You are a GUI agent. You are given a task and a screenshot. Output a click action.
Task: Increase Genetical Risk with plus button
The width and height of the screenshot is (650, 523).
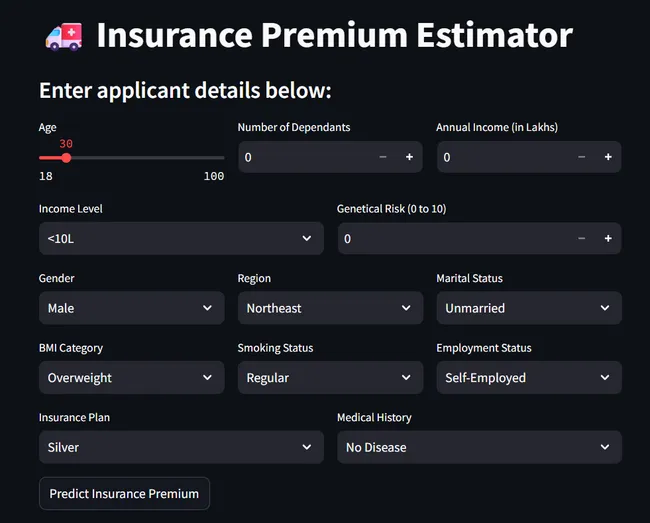[608, 238]
